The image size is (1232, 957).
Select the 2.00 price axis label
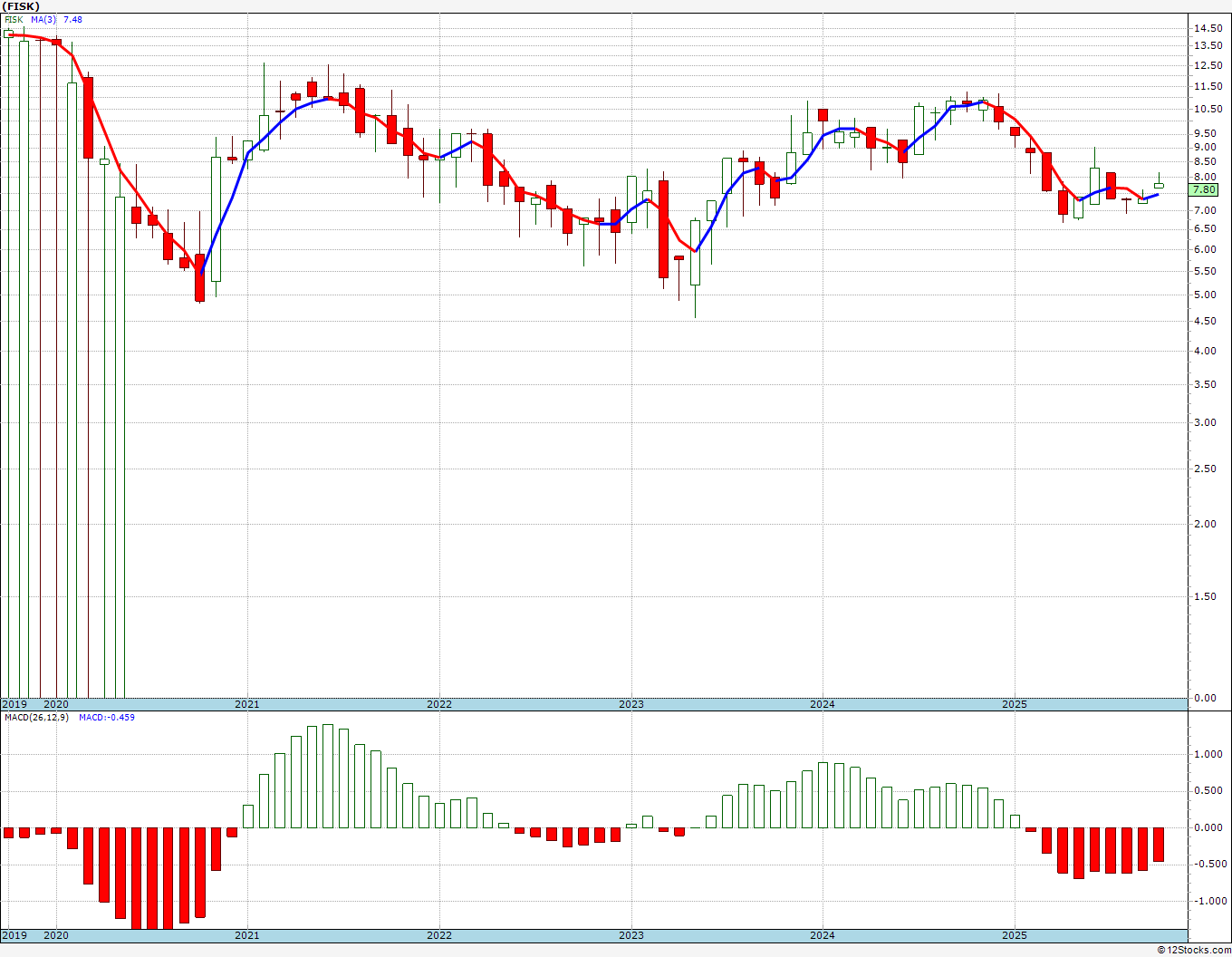click(x=1204, y=524)
